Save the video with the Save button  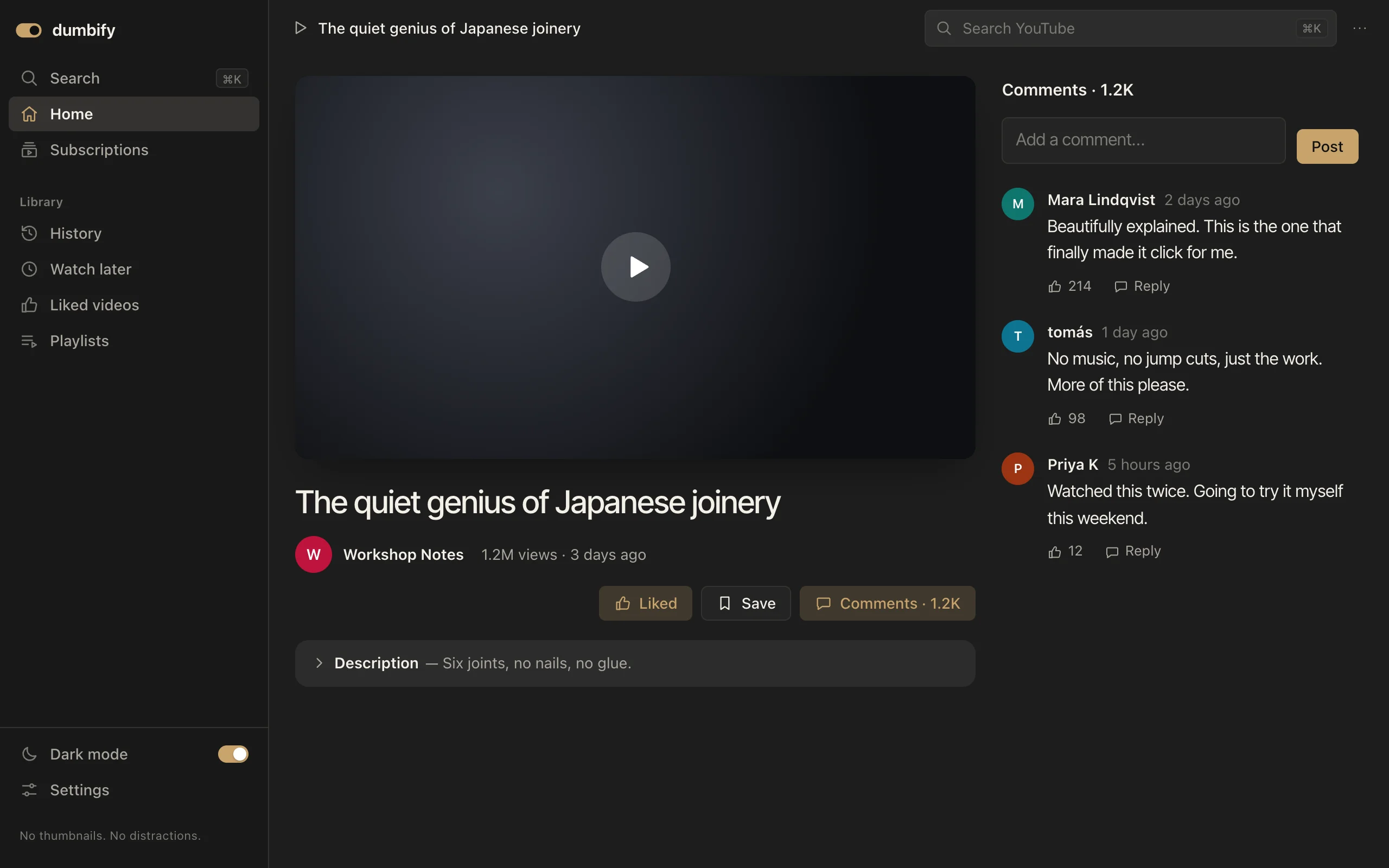746,603
